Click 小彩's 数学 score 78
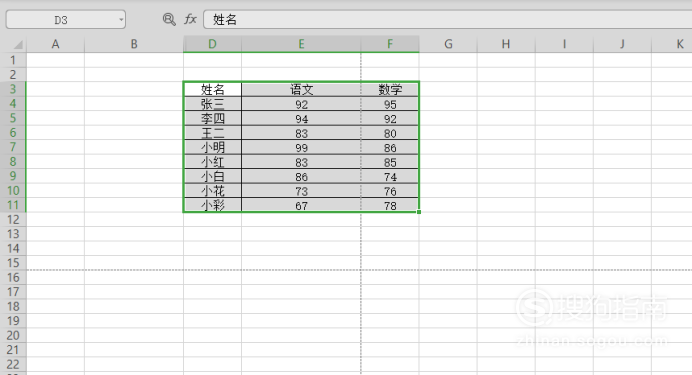Image resolution: width=692 pixels, height=375 pixels. pyautogui.click(x=390, y=205)
